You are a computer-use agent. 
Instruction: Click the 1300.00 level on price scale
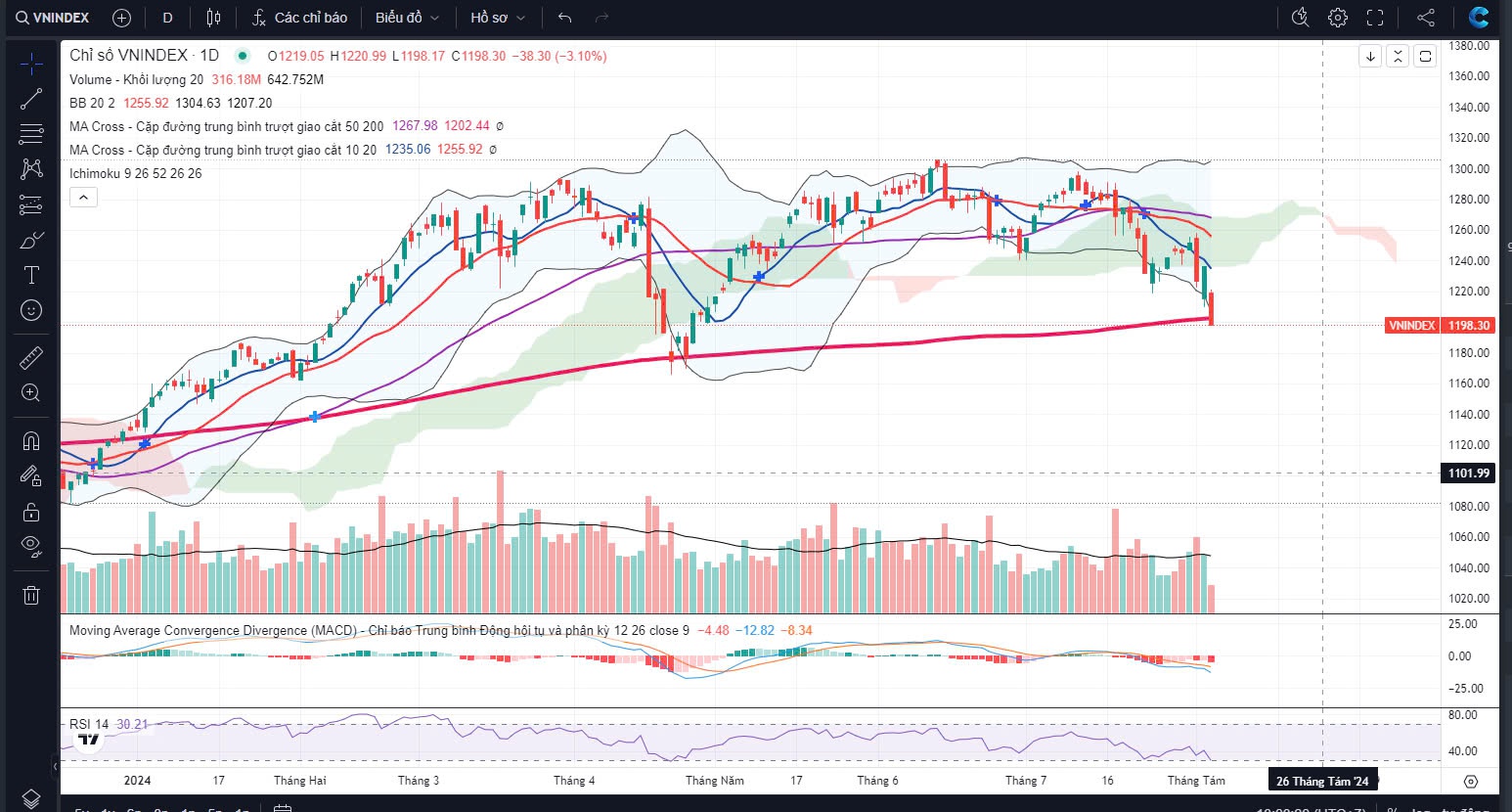click(x=1469, y=168)
